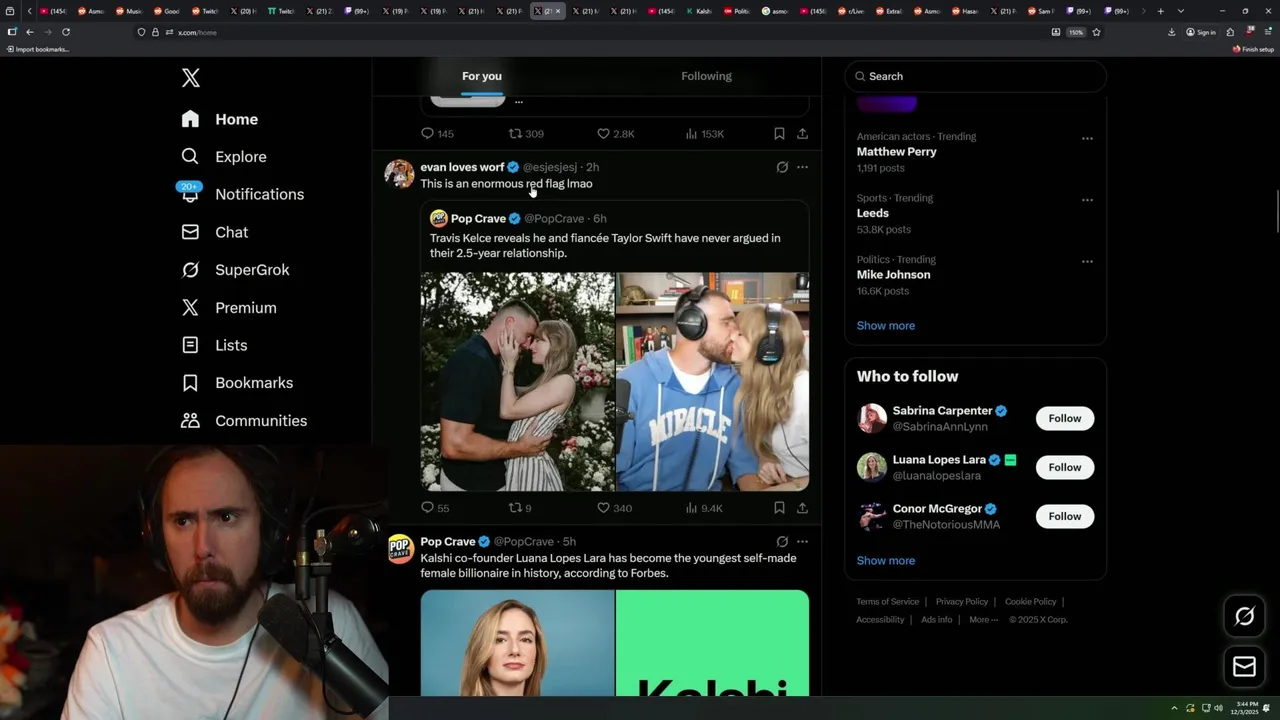
Task: Open Grok actions on Pop Crave Kalshi post
Action: click(x=782, y=541)
